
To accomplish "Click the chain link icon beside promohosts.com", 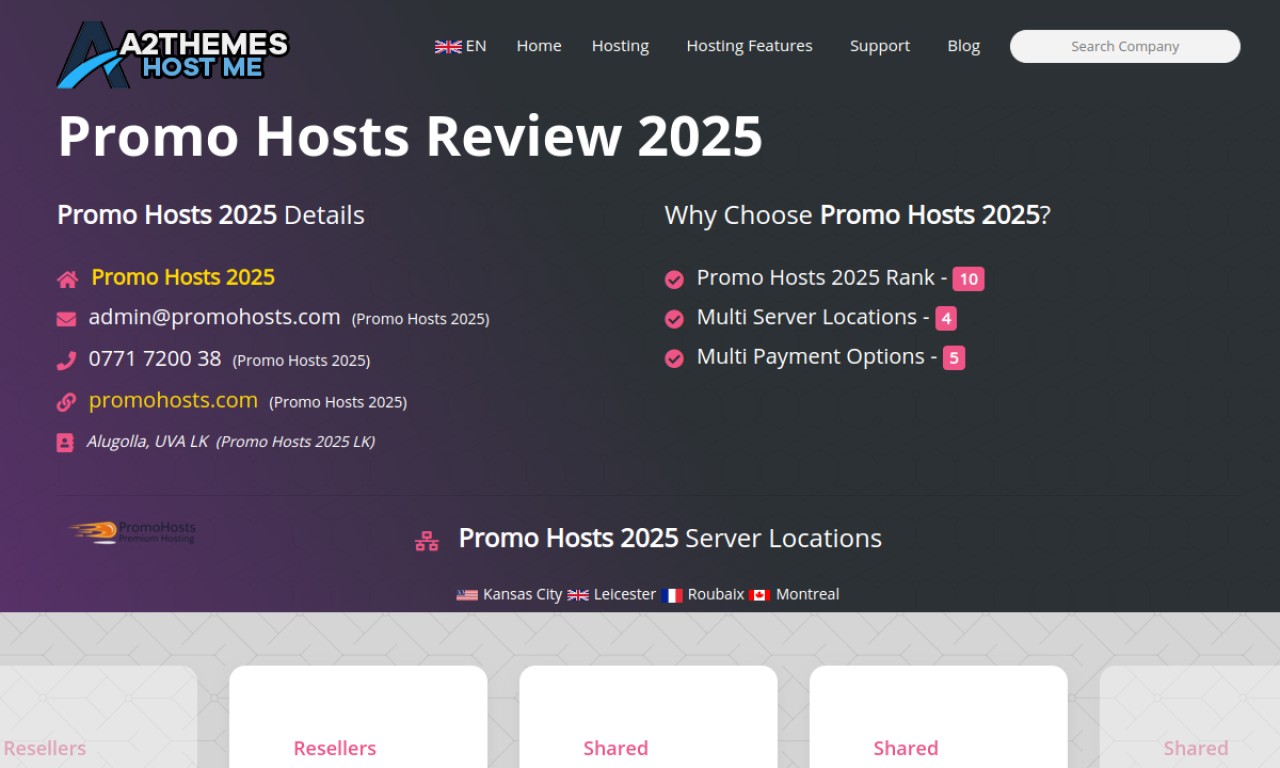I will [x=66, y=402].
